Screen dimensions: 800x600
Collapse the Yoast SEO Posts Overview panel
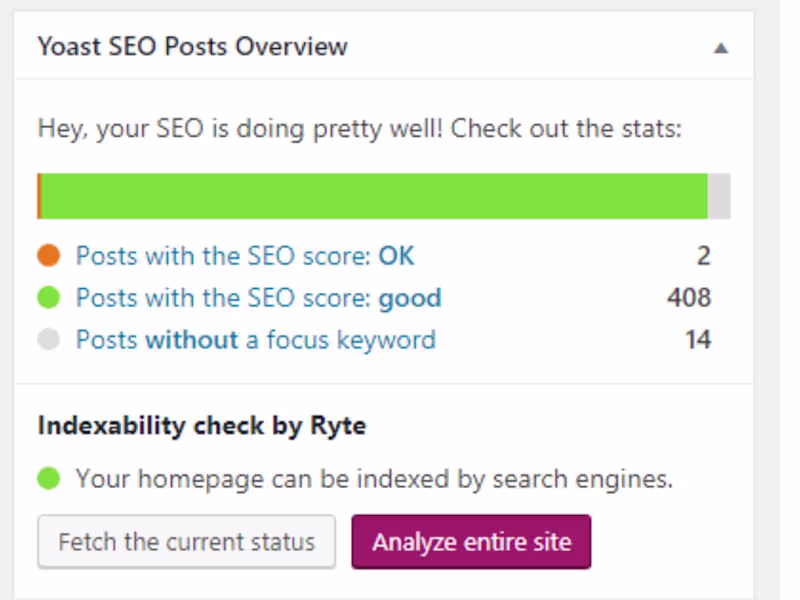tap(721, 47)
